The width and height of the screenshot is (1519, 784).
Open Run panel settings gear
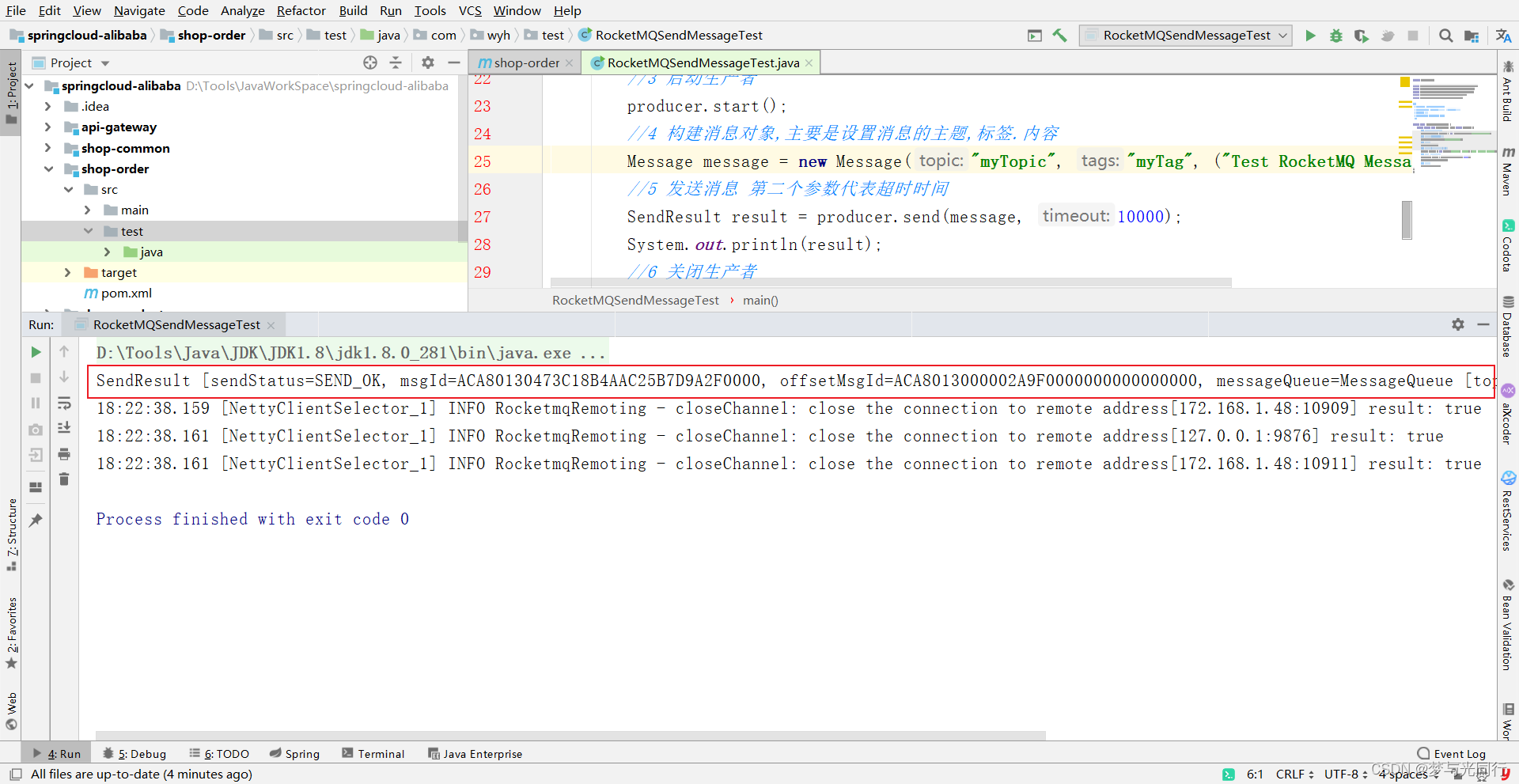coord(1458,324)
